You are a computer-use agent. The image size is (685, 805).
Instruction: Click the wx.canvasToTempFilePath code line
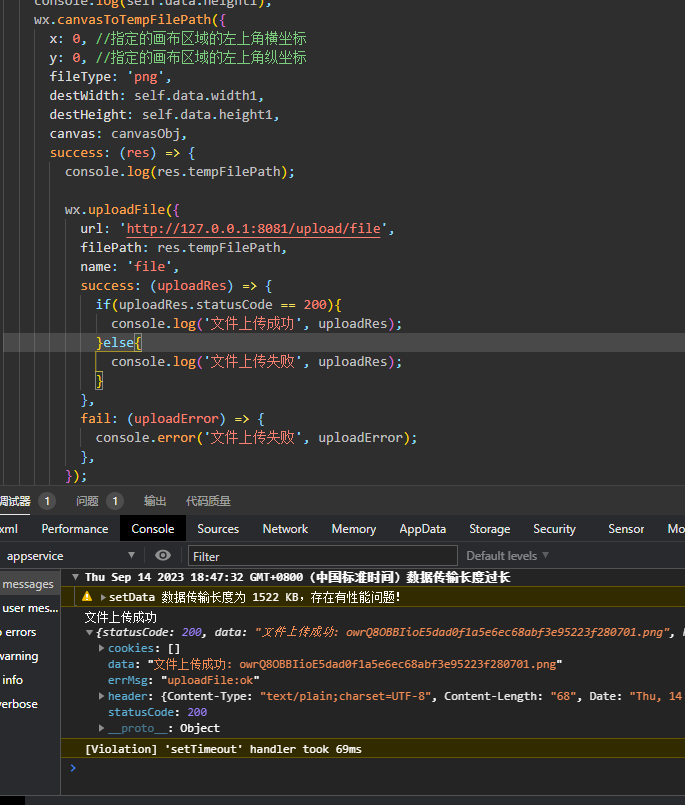click(130, 20)
